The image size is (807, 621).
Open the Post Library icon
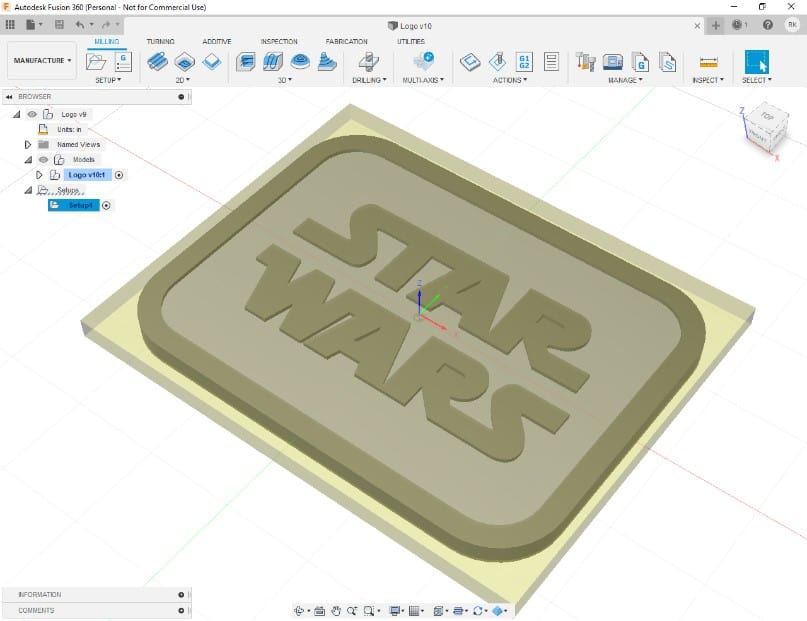pos(640,62)
